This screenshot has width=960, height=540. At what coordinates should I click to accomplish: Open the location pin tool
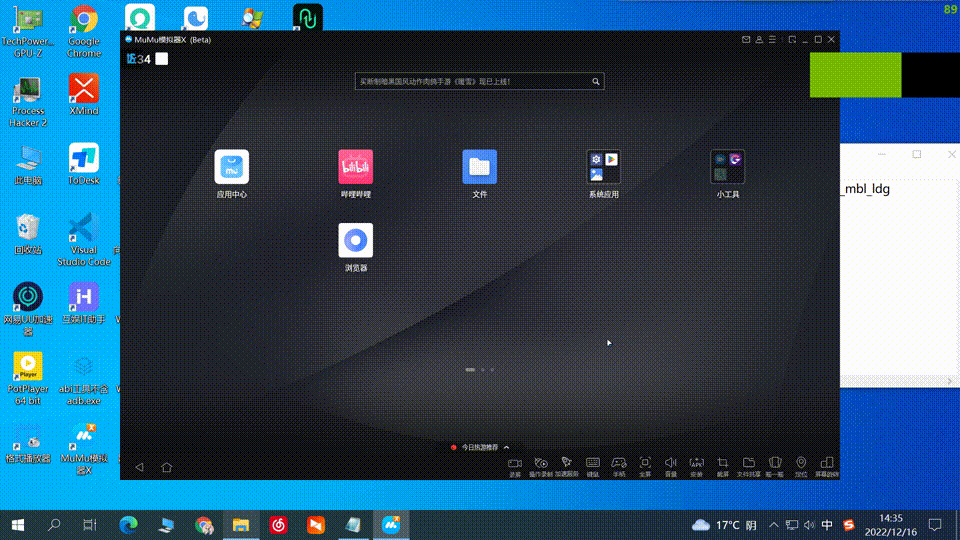coord(801,463)
